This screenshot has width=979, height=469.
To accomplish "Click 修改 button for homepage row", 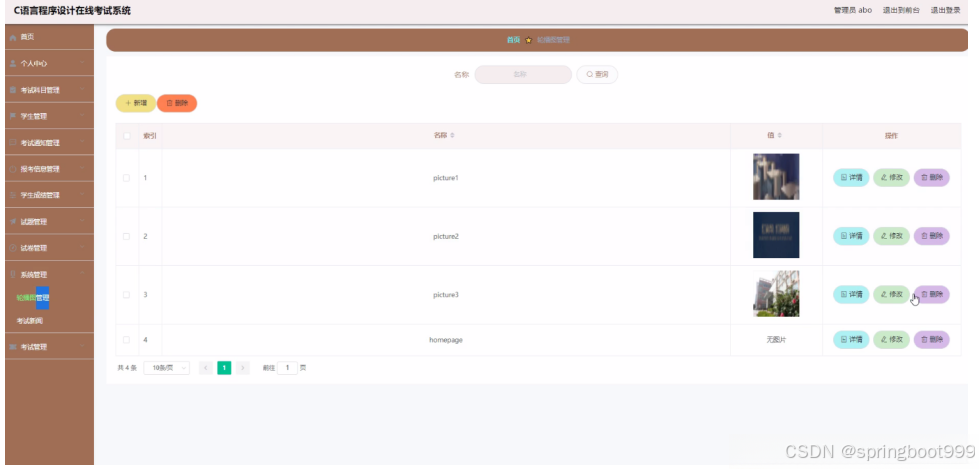I will (892, 340).
